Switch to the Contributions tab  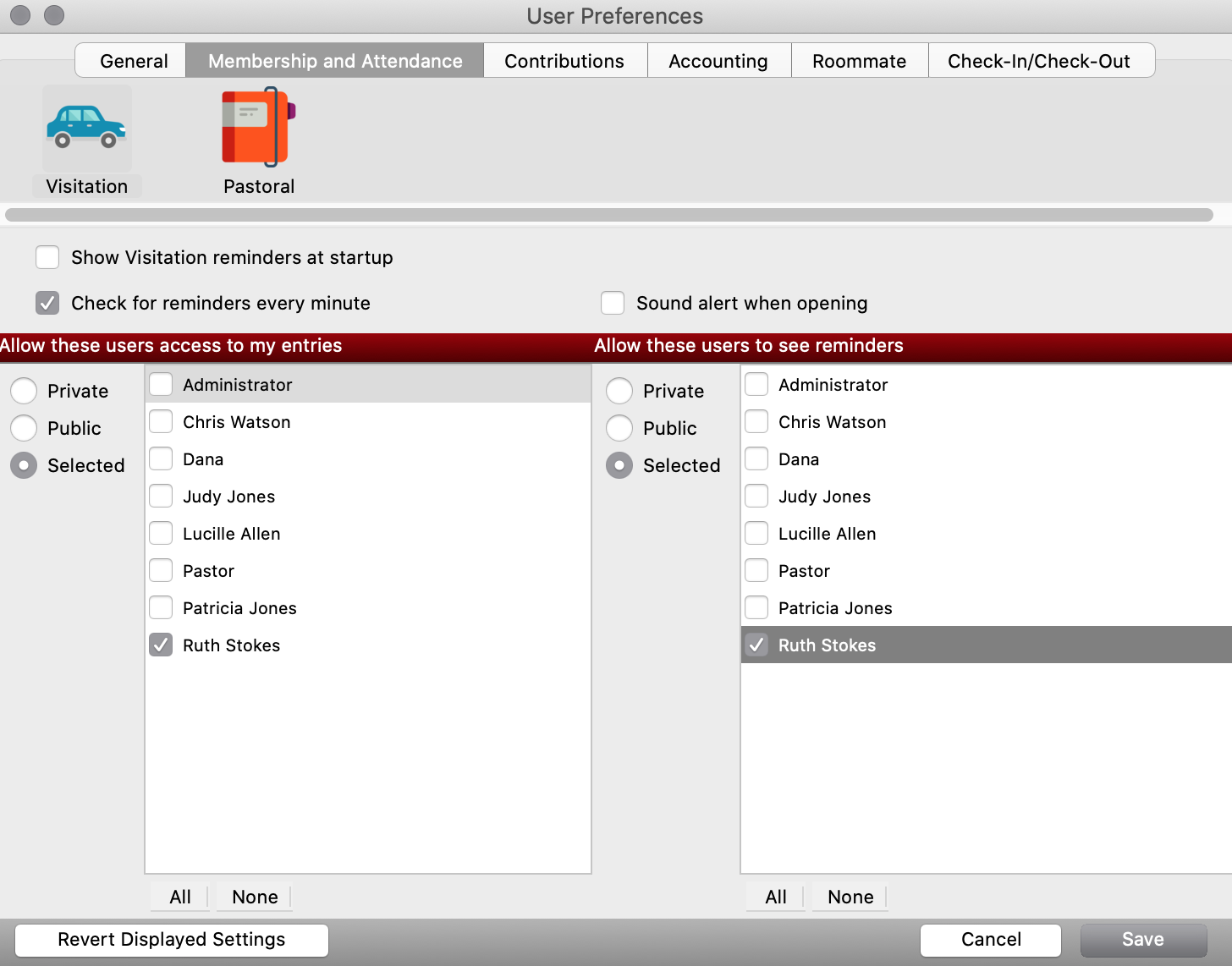[x=564, y=61]
